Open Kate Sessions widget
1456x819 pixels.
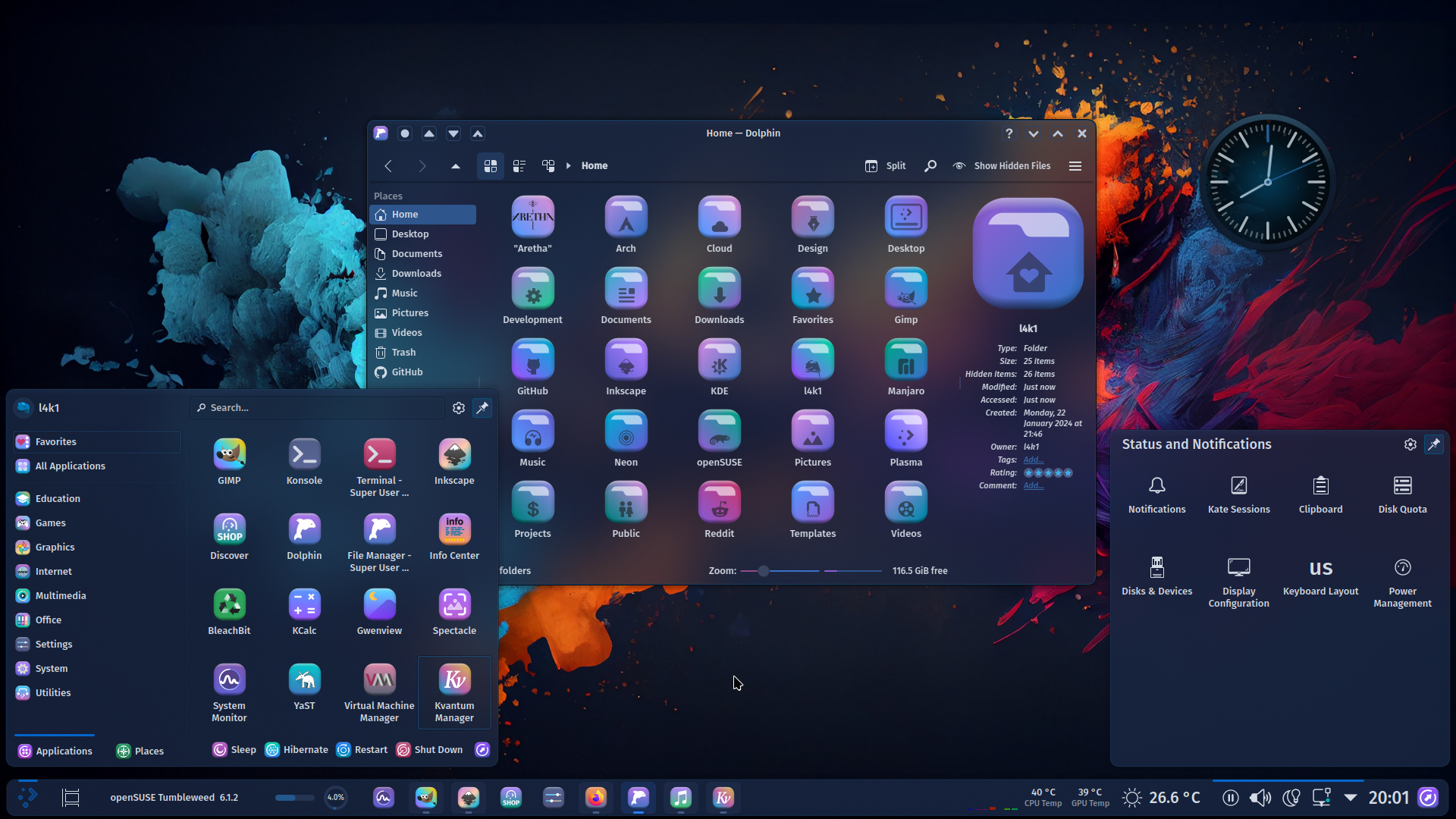(x=1238, y=494)
